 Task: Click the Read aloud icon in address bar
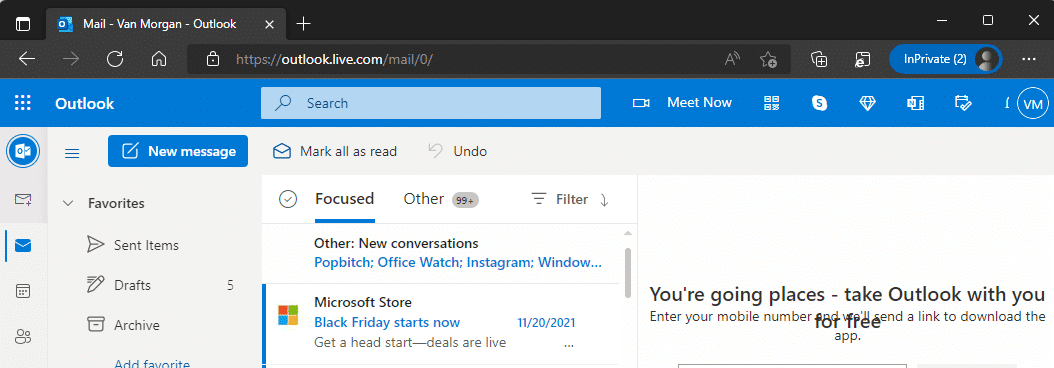(732, 59)
